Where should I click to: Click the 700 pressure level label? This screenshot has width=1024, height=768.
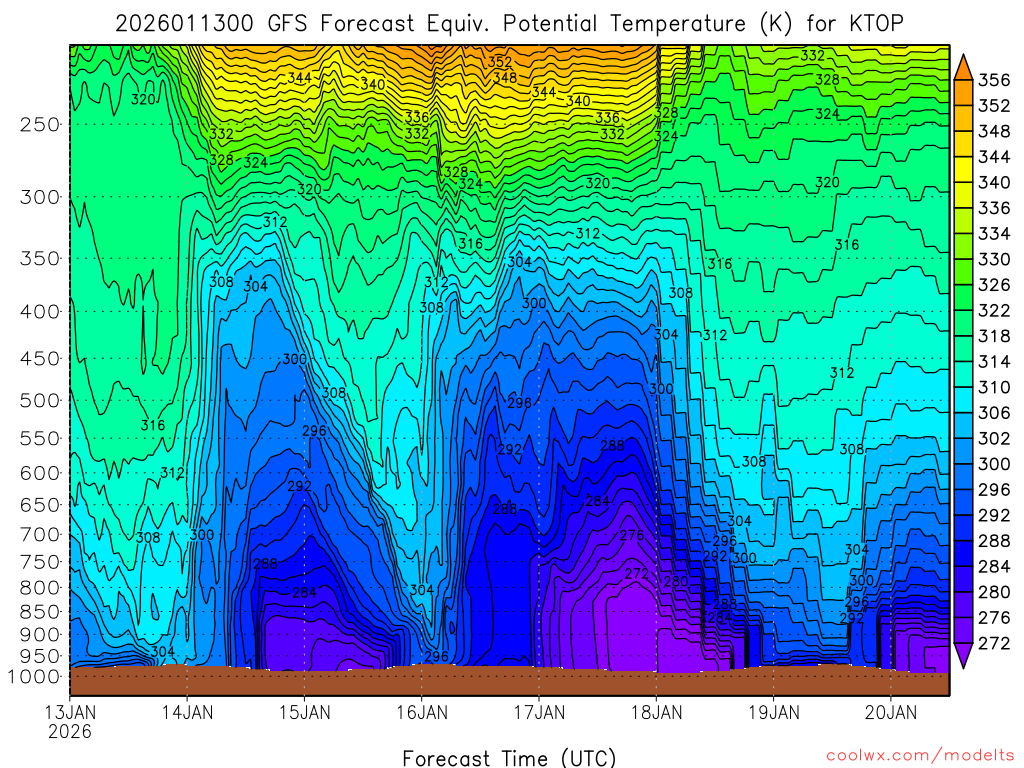pos(39,534)
